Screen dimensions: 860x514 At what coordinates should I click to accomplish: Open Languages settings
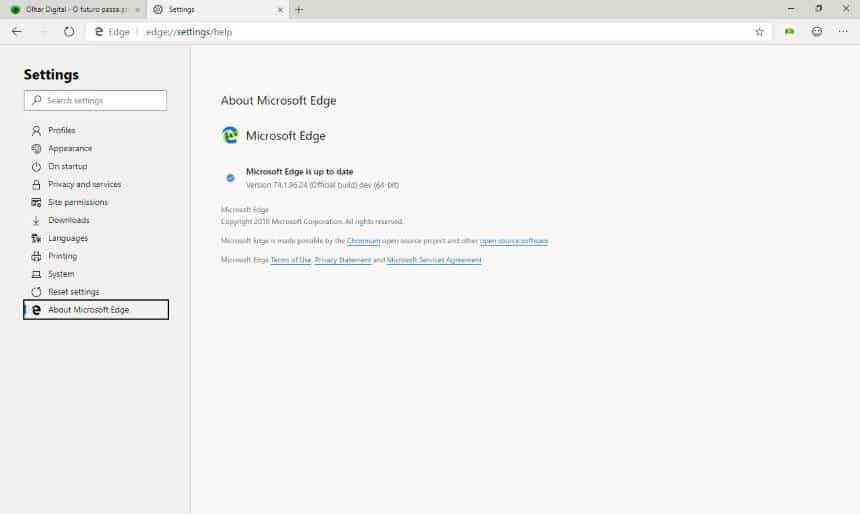[67, 238]
